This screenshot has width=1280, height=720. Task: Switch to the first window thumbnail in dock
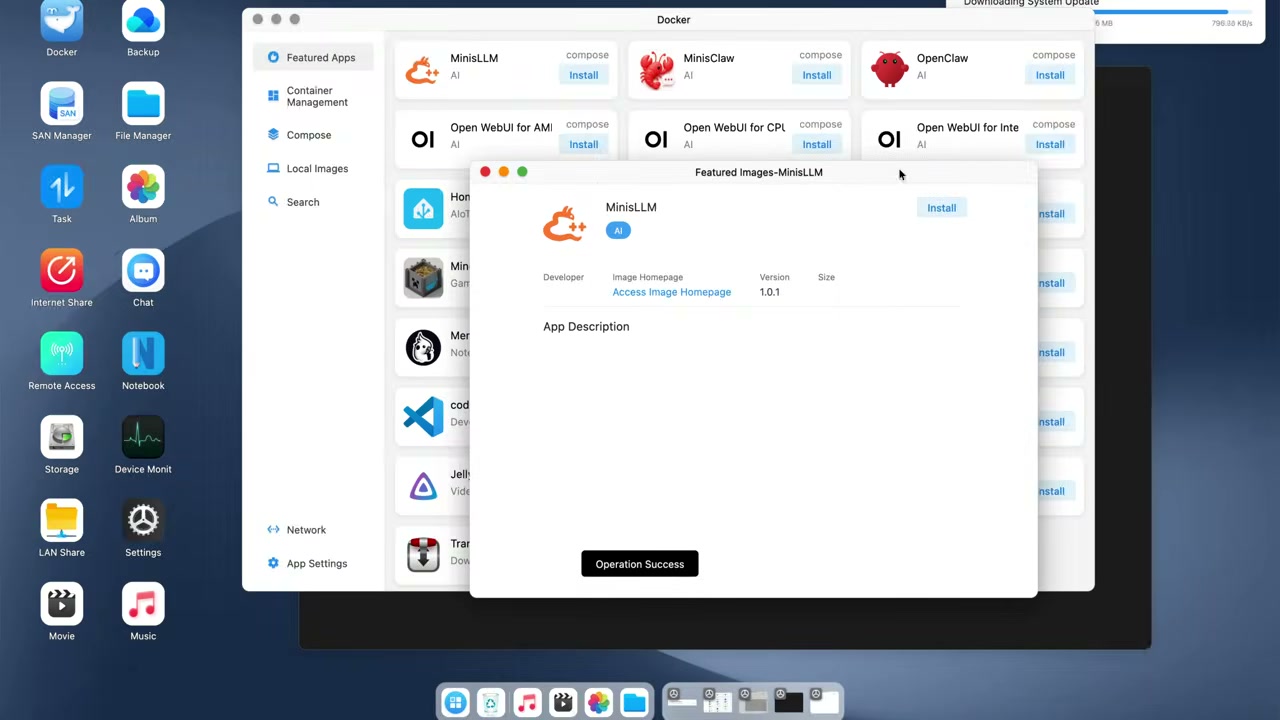681,701
